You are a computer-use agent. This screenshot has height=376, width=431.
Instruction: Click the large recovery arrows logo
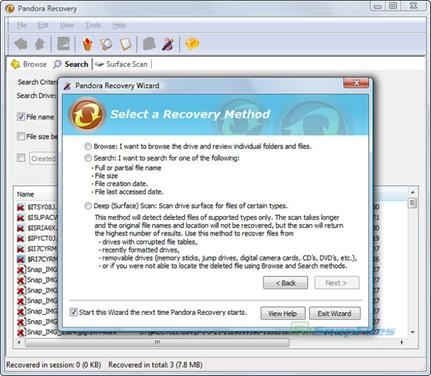coord(87,115)
